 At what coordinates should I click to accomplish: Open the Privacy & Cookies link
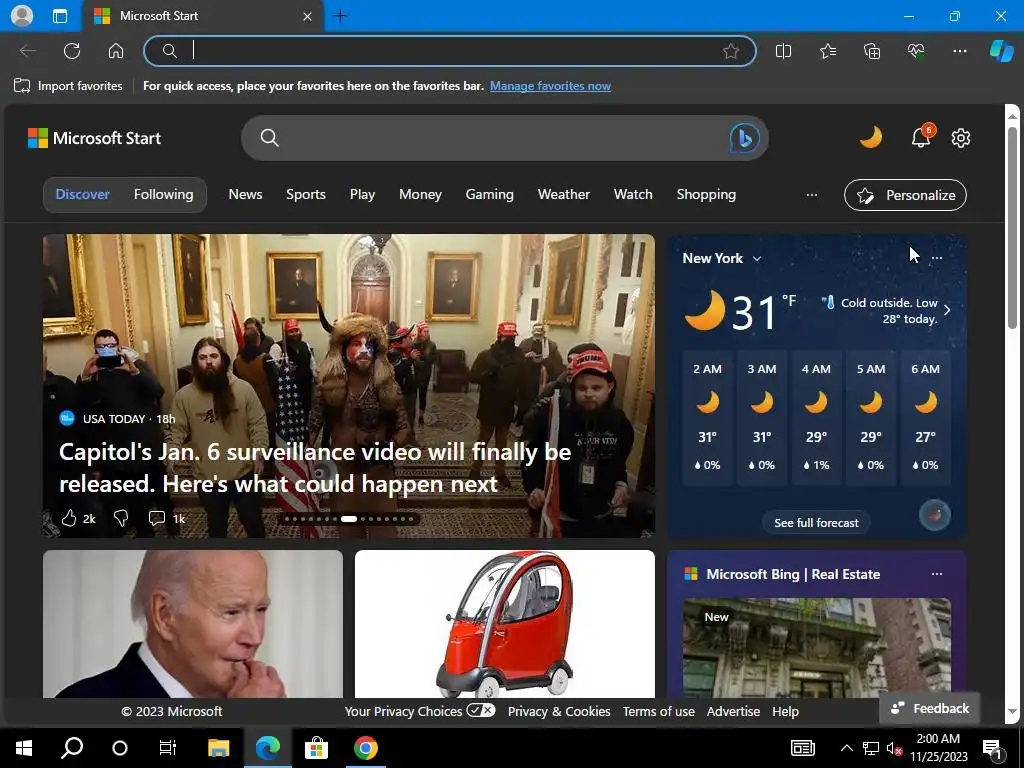[x=559, y=711]
